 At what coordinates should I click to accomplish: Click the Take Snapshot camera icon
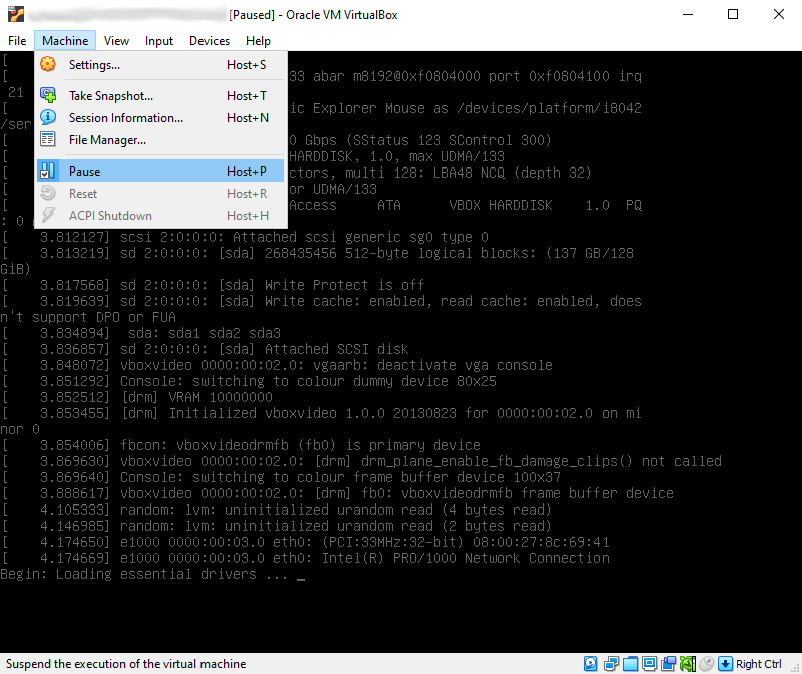point(48,95)
